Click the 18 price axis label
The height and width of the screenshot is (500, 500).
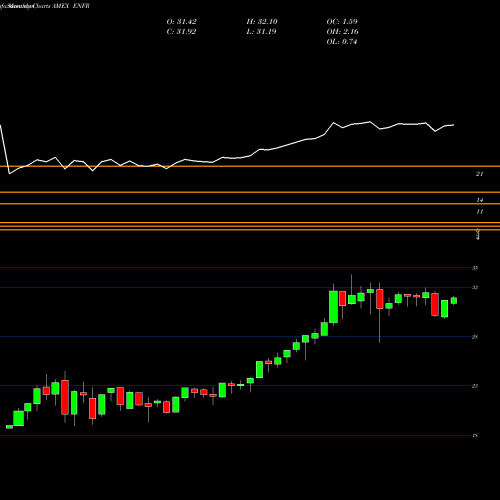tap(475, 435)
